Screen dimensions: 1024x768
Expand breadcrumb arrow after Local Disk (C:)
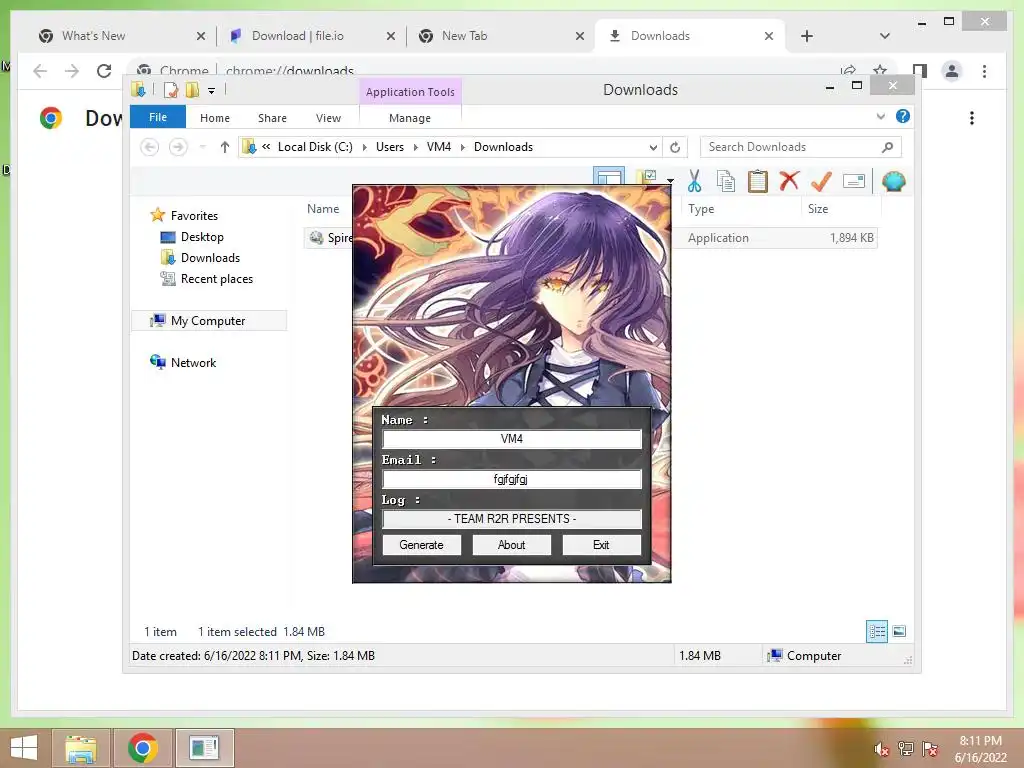[364, 147]
